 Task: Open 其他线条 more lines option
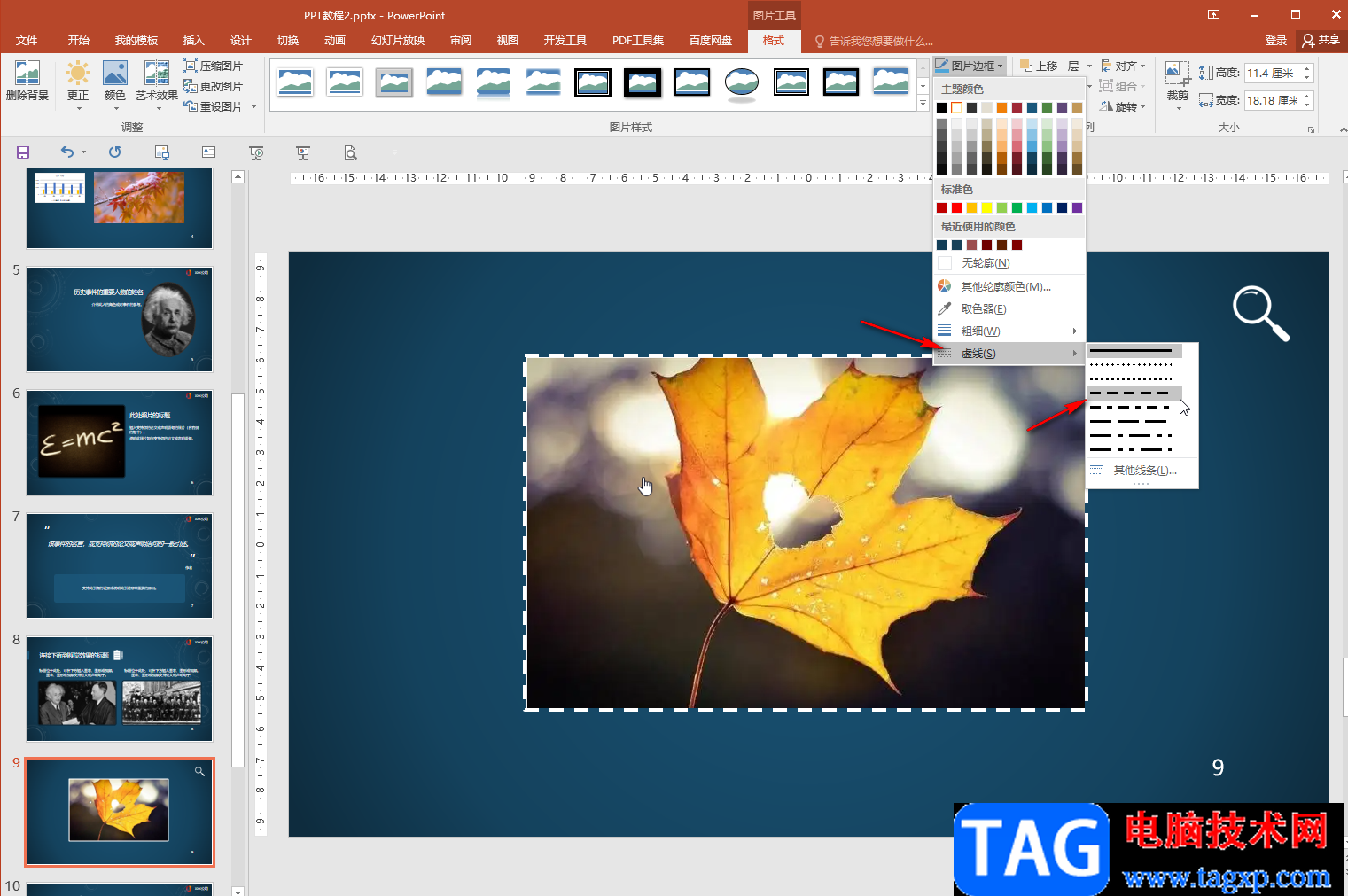point(1142,470)
